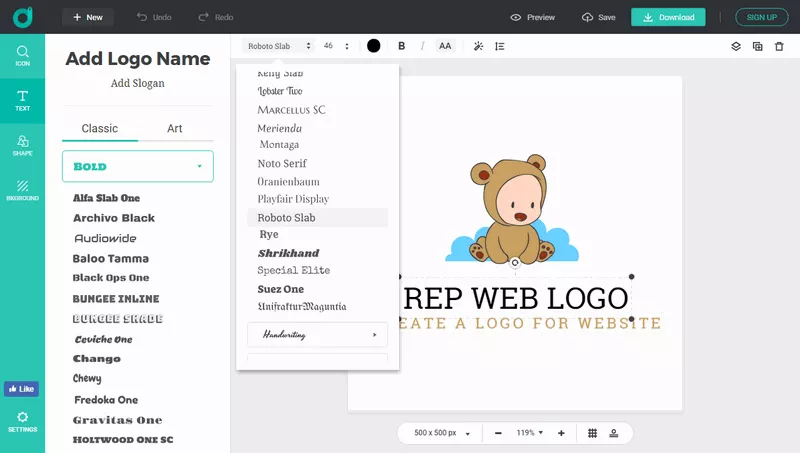Image resolution: width=800 pixels, height=453 pixels.
Task: Open the 119% zoom level dropdown
Action: 530,433
